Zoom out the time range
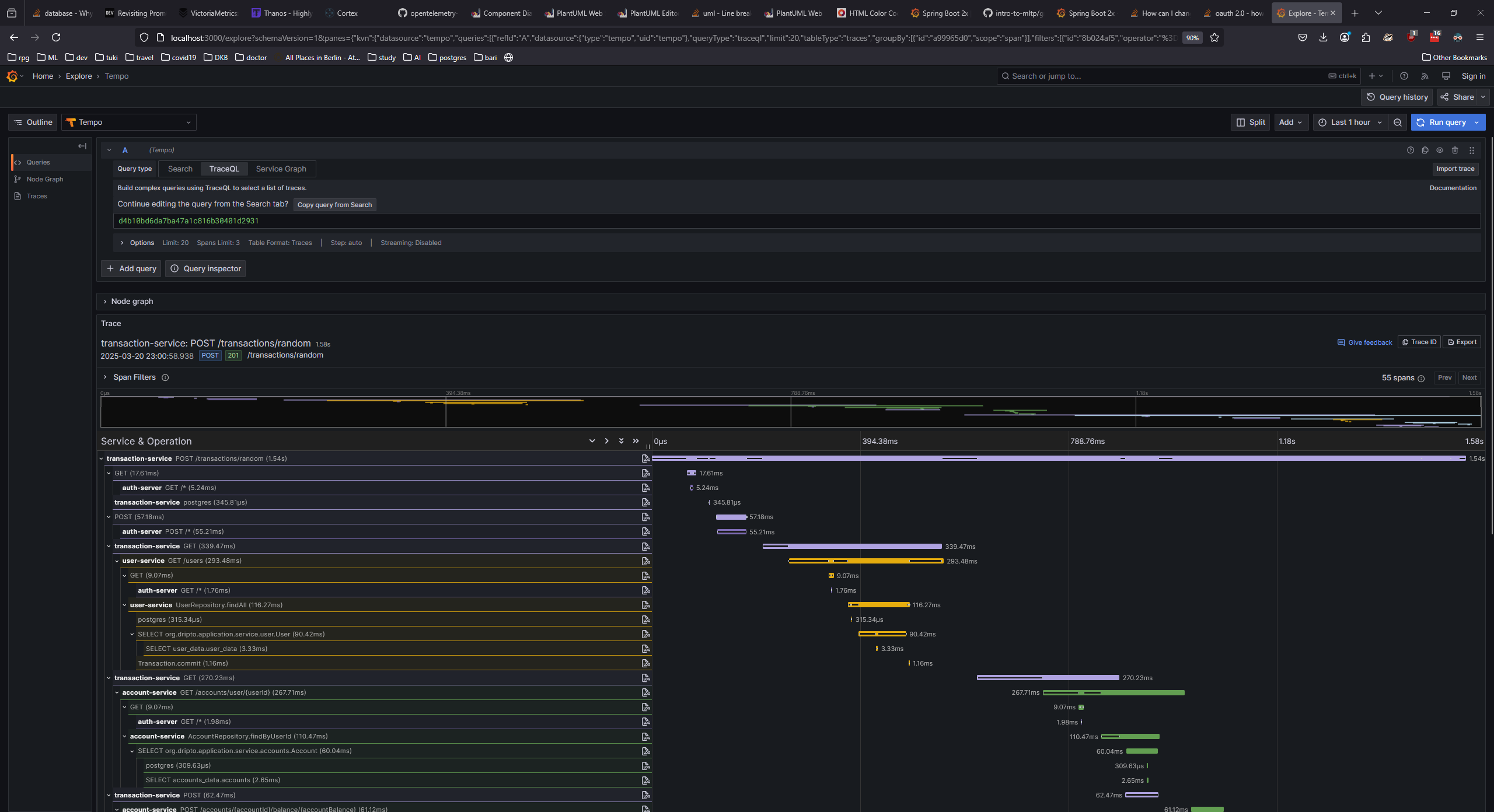The image size is (1494, 812). (x=1397, y=123)
